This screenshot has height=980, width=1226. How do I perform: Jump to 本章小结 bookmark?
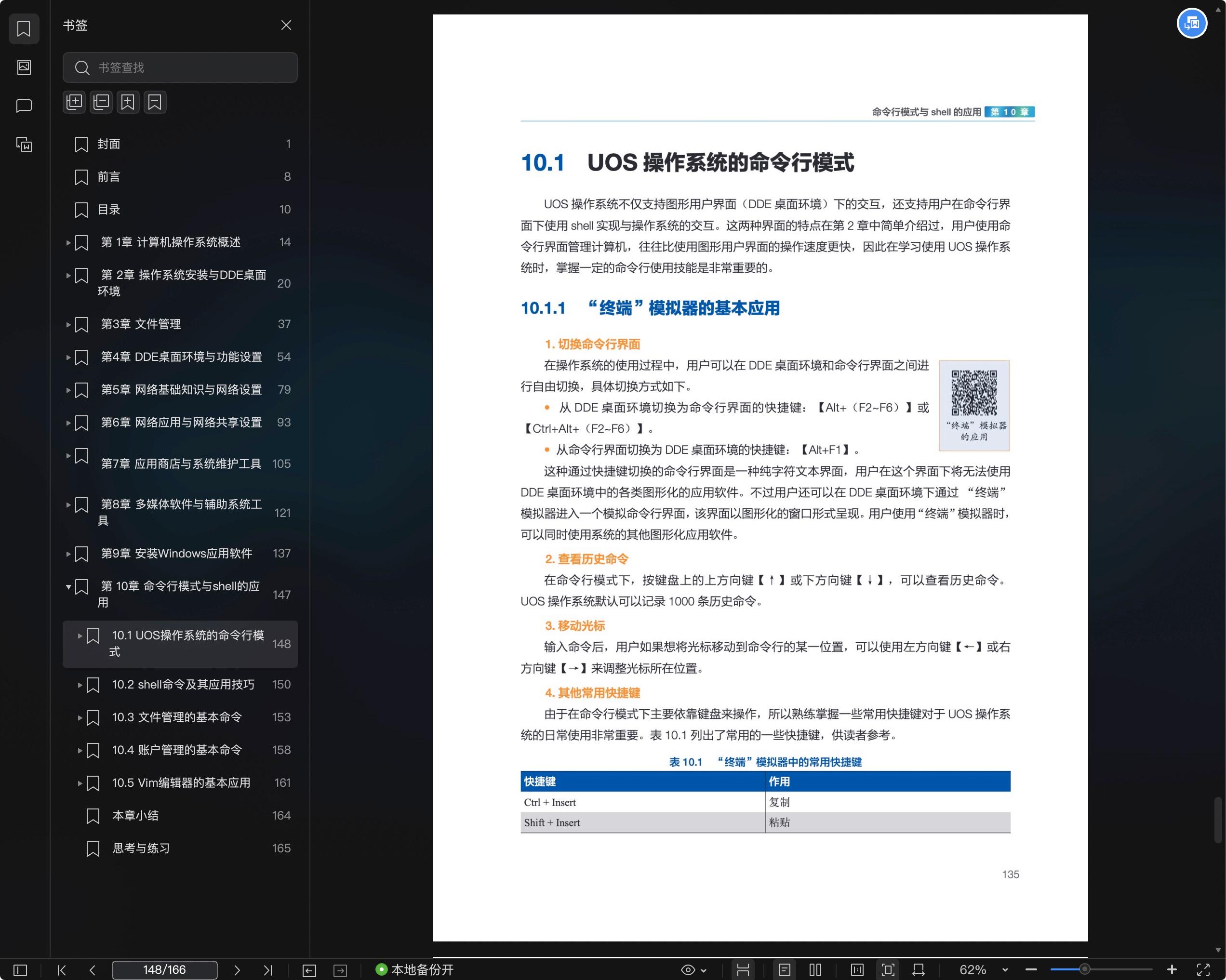pyautogui.click(x=180, y=816)
